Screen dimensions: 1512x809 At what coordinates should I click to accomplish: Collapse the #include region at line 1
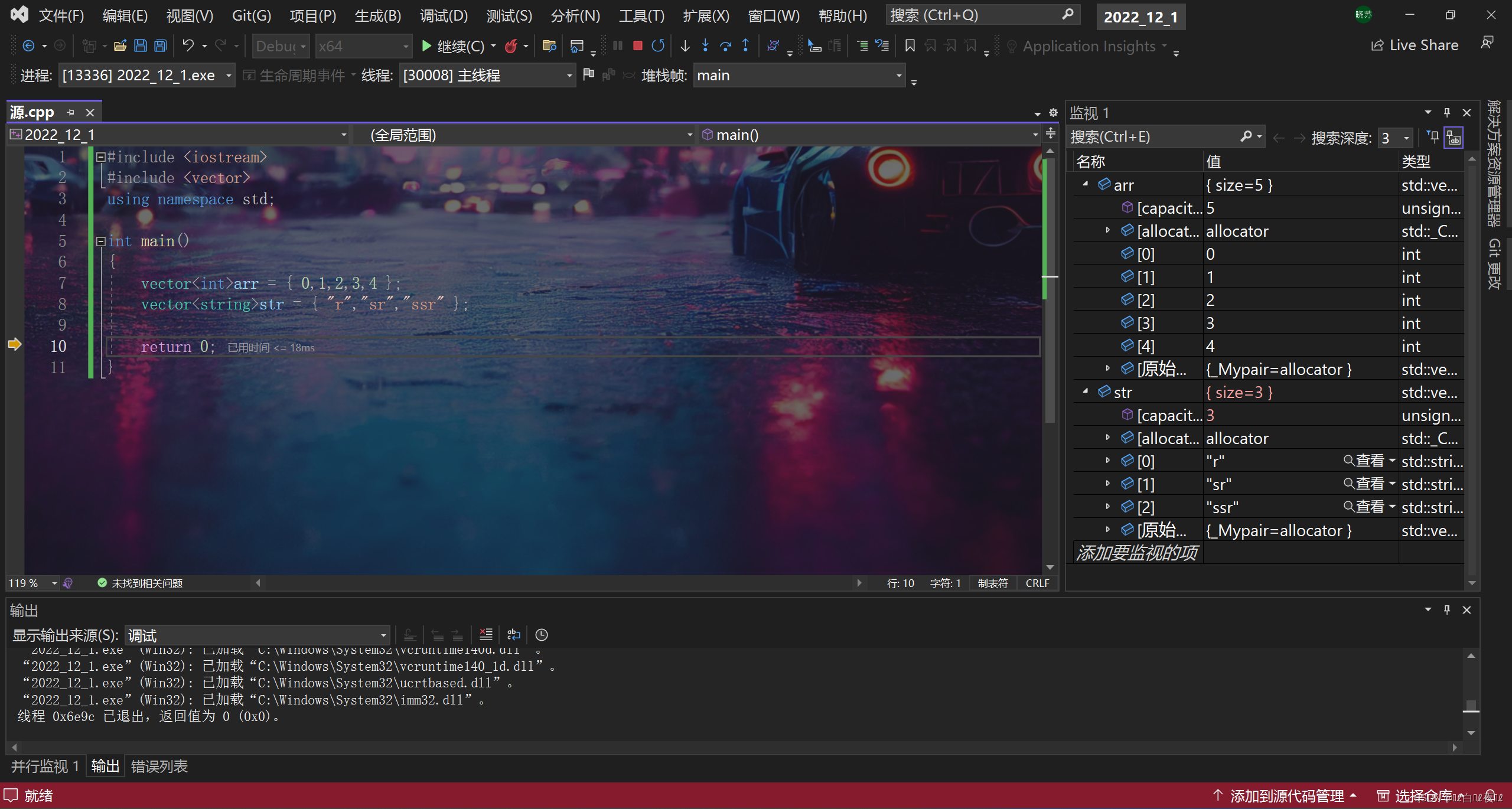tap(100, 157)
